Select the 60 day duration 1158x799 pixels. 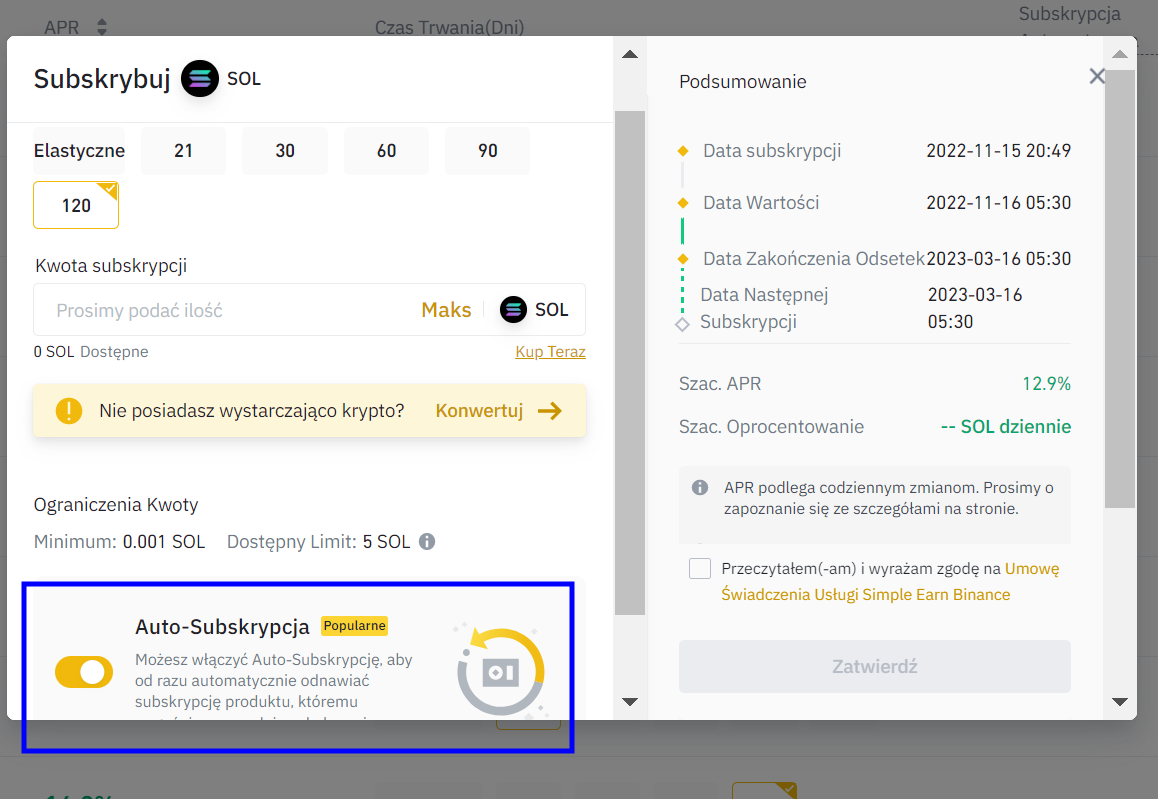pyautogui.click(x=386, y=151)
